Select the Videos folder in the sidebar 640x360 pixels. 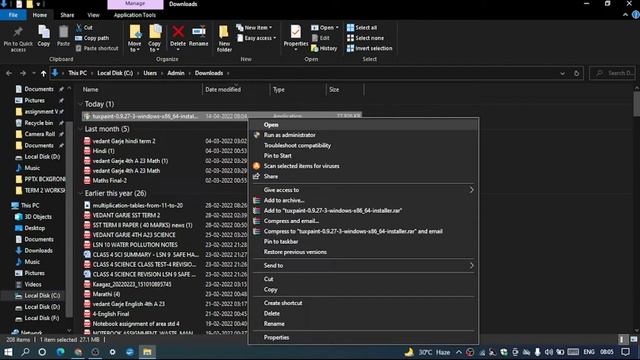pos(33,284)
